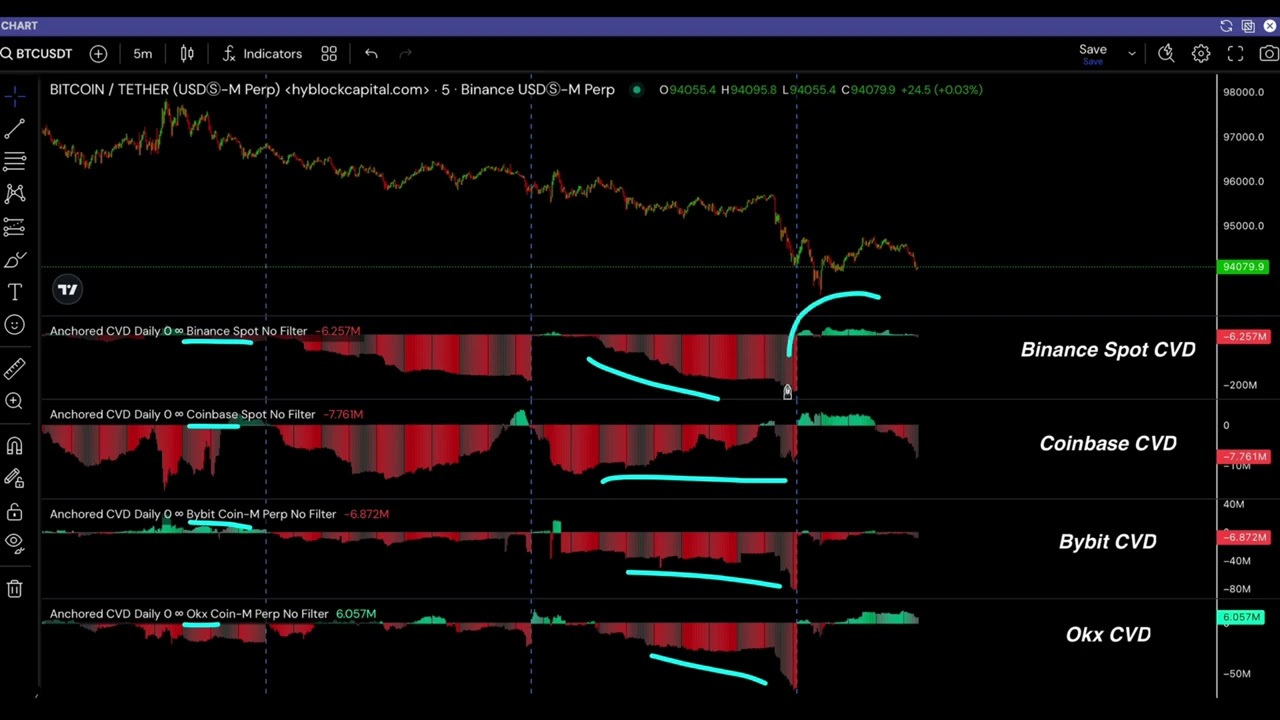Click the Bybit value label -6.872M on axis
1280x720 pixels.
click(x=1244, y=538)
